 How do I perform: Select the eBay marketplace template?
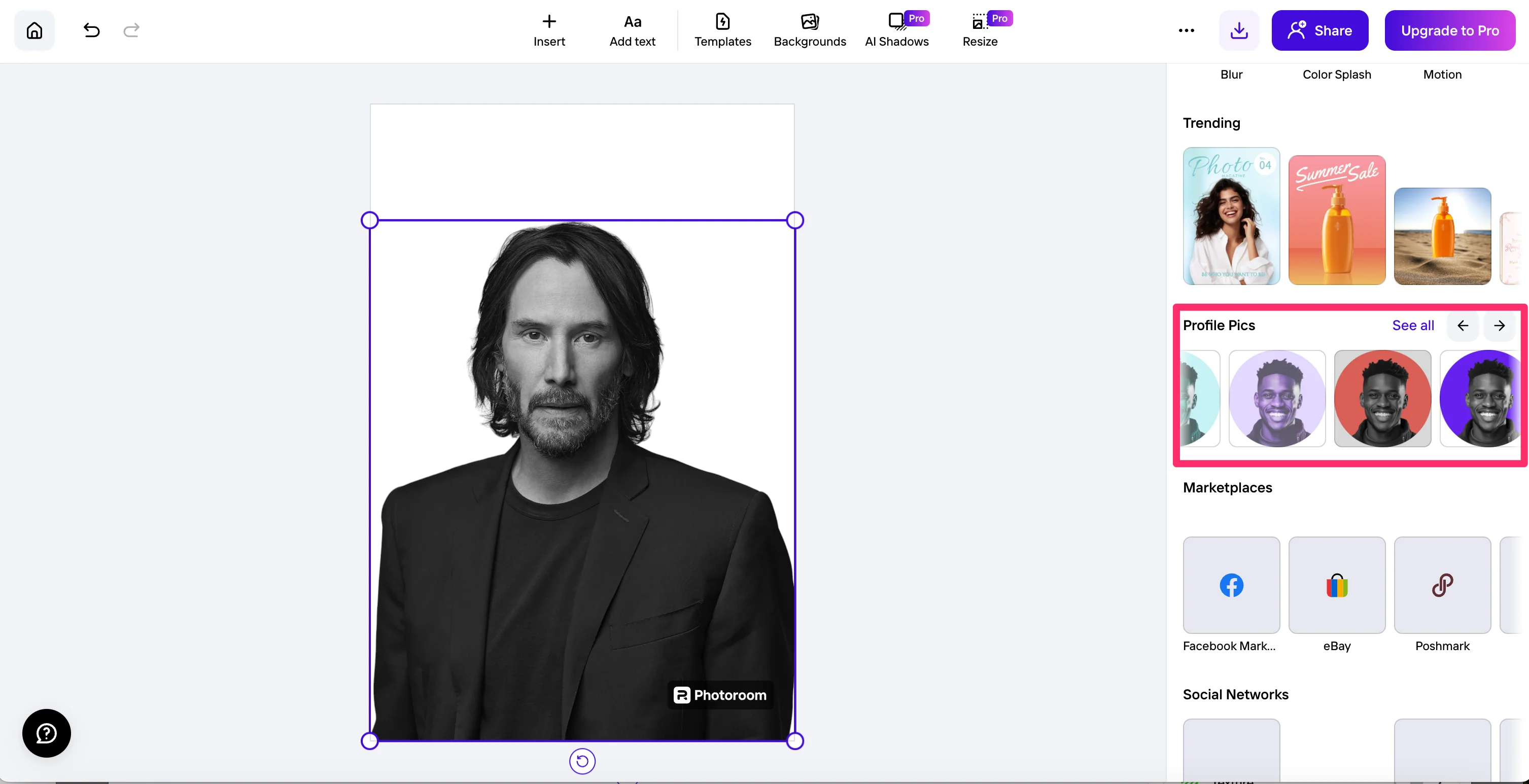[1337, 585]
